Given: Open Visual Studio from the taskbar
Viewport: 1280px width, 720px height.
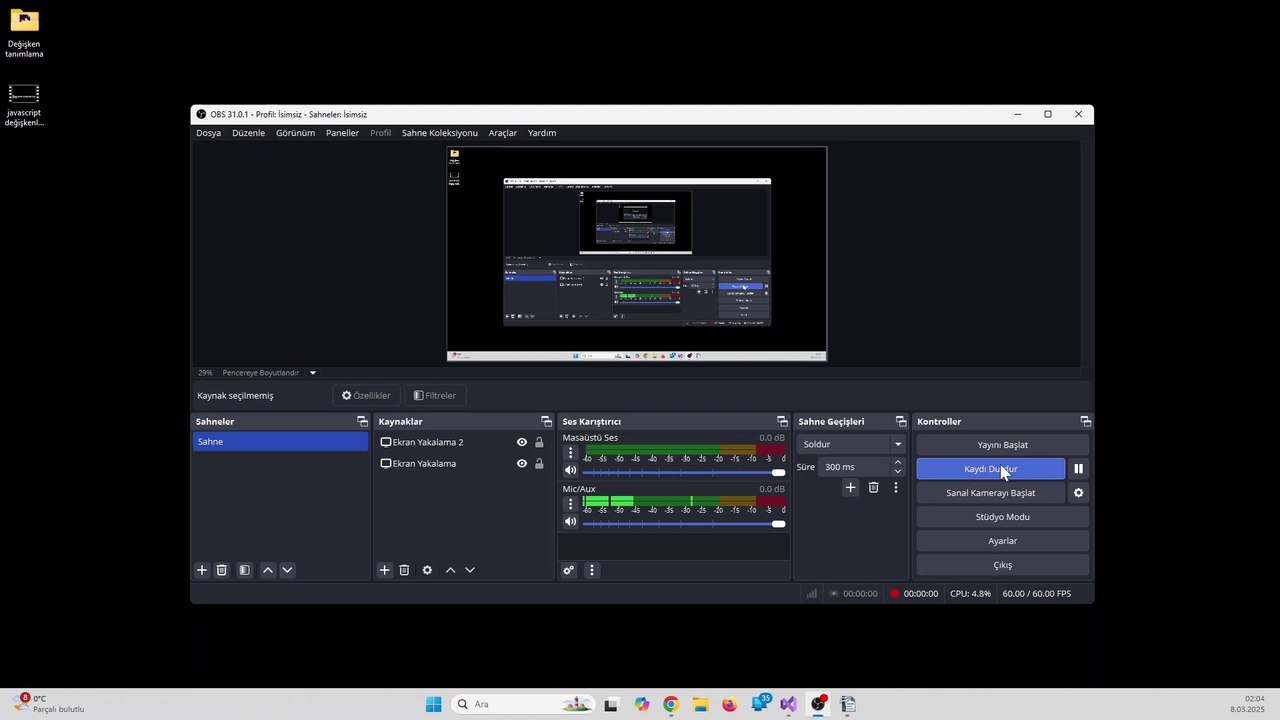Looking at the screenshot, I should (x=788, y=704).
